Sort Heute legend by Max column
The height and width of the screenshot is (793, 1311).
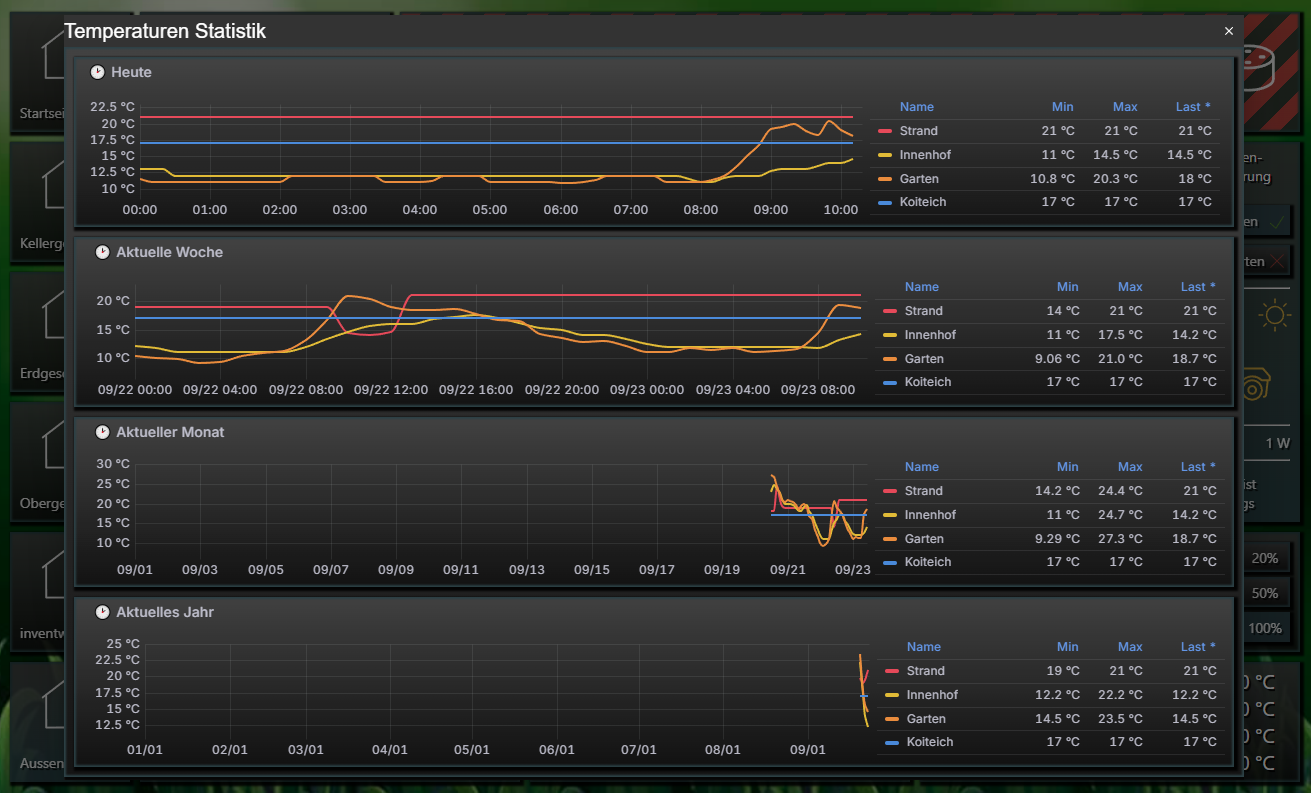pos(1125,107)
